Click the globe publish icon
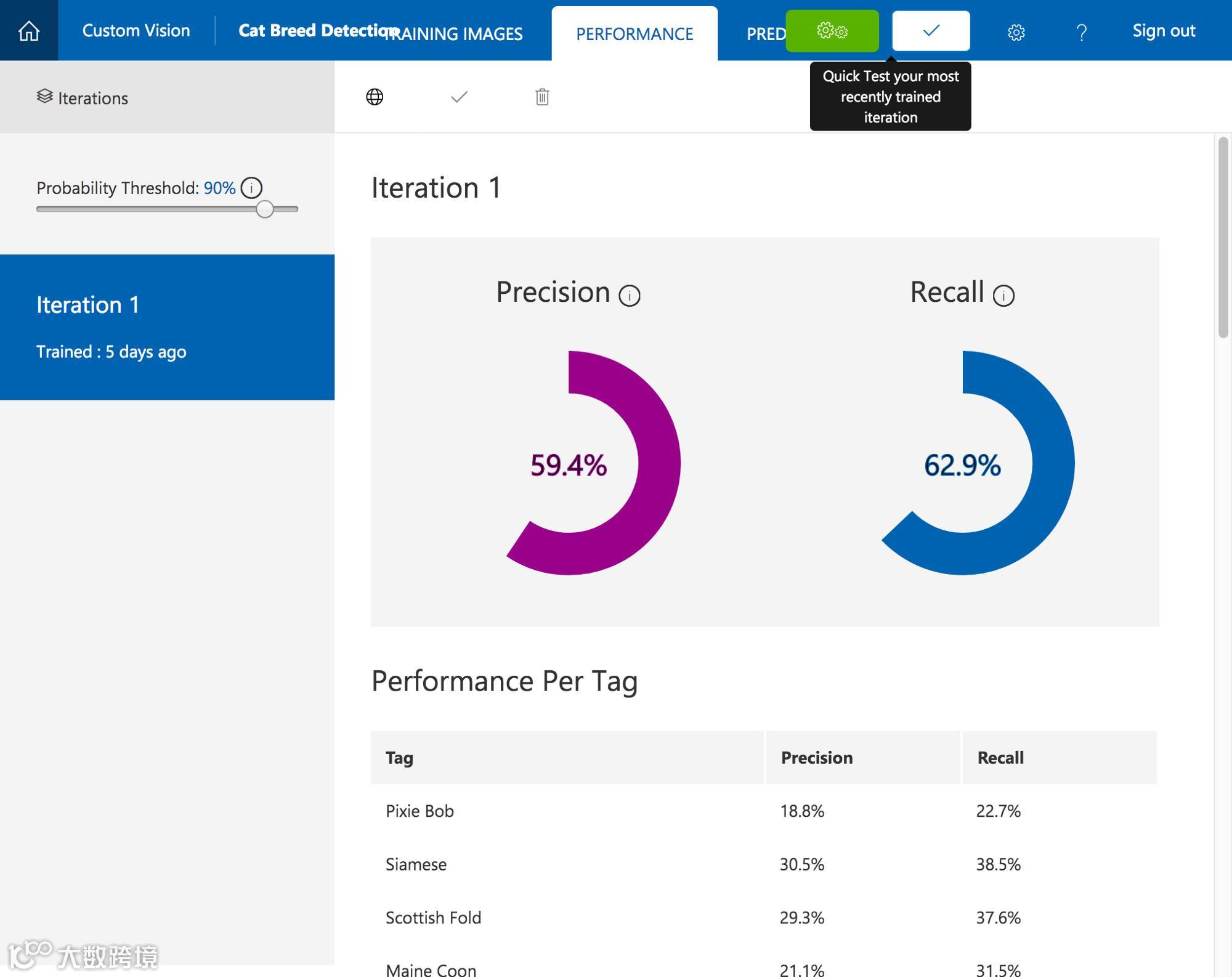 375,97
